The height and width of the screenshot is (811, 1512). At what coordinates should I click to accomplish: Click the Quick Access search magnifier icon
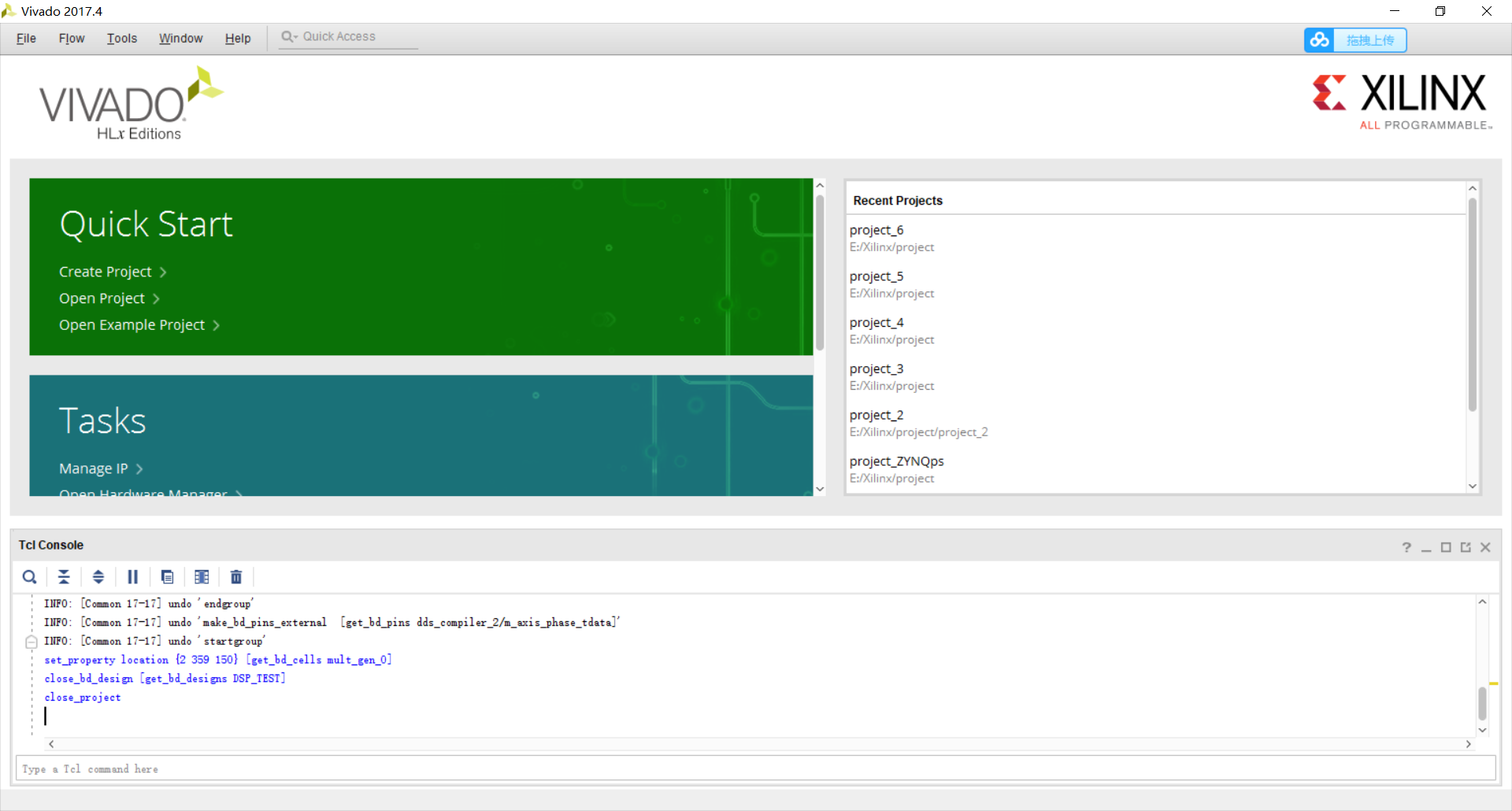tap(289, 37)
